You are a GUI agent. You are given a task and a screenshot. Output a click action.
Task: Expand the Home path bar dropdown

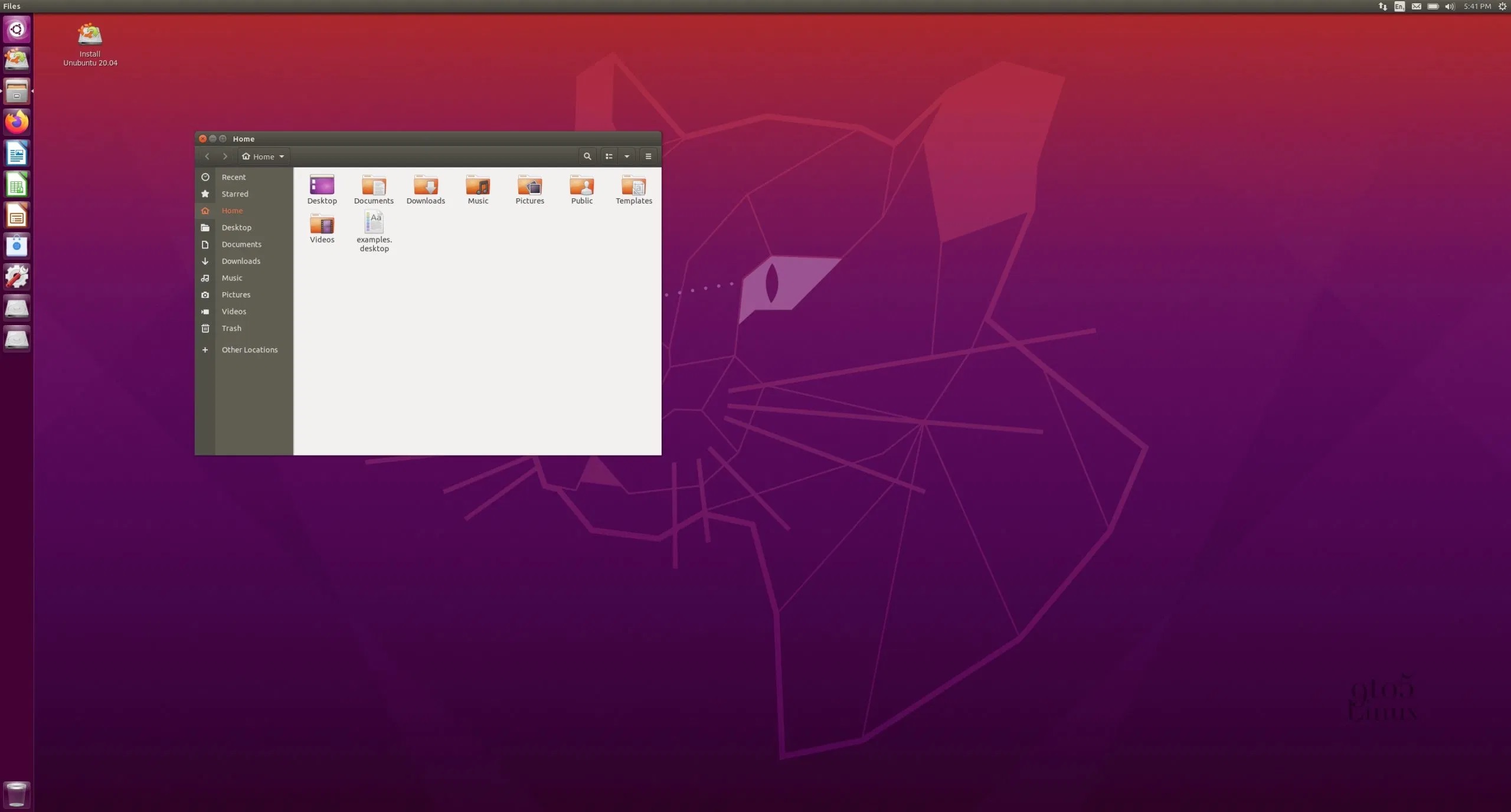pyautogui.click(x=281, y=156)
